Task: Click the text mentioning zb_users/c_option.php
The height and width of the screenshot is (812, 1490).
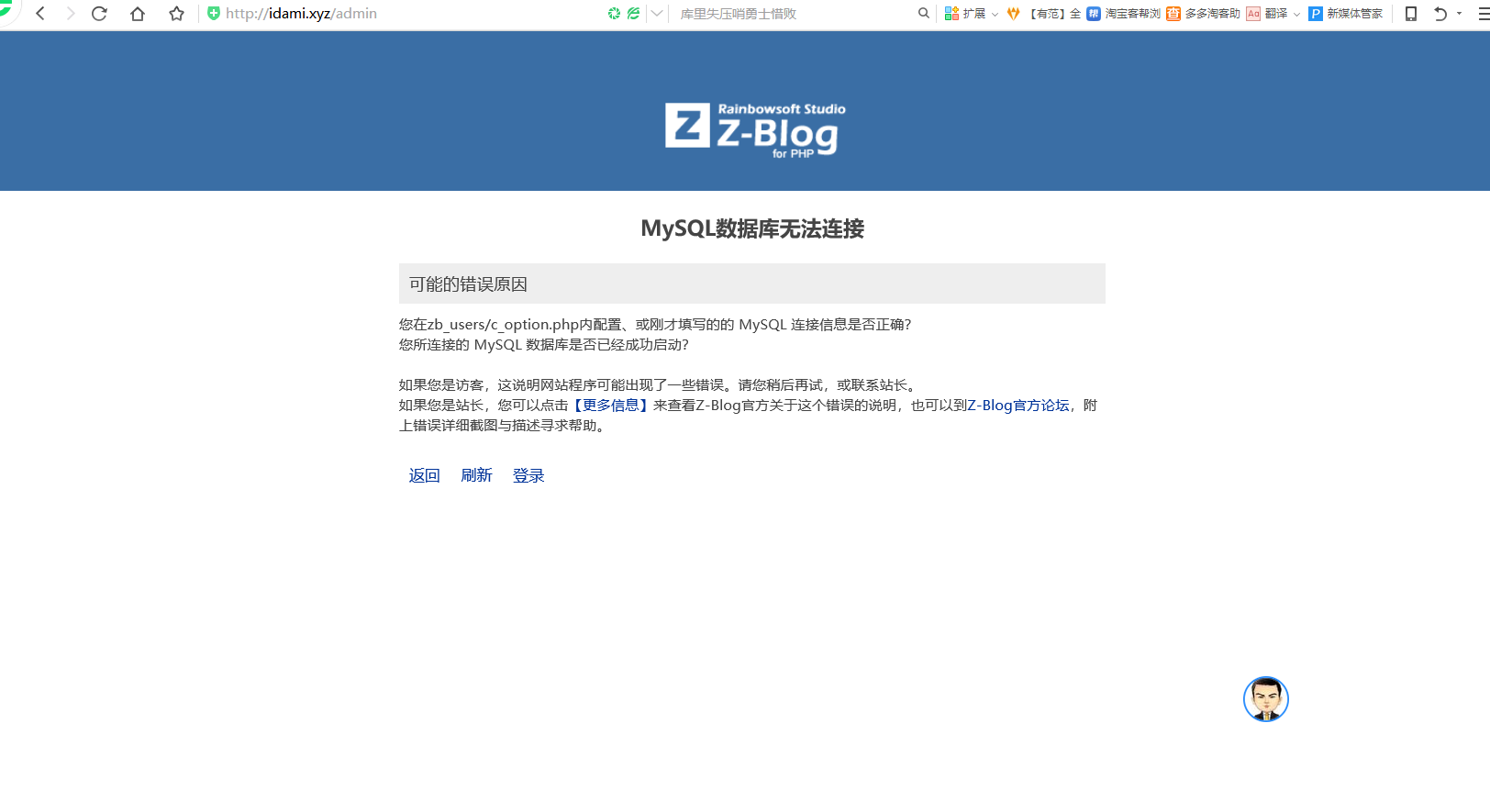Action: (655, 325)
